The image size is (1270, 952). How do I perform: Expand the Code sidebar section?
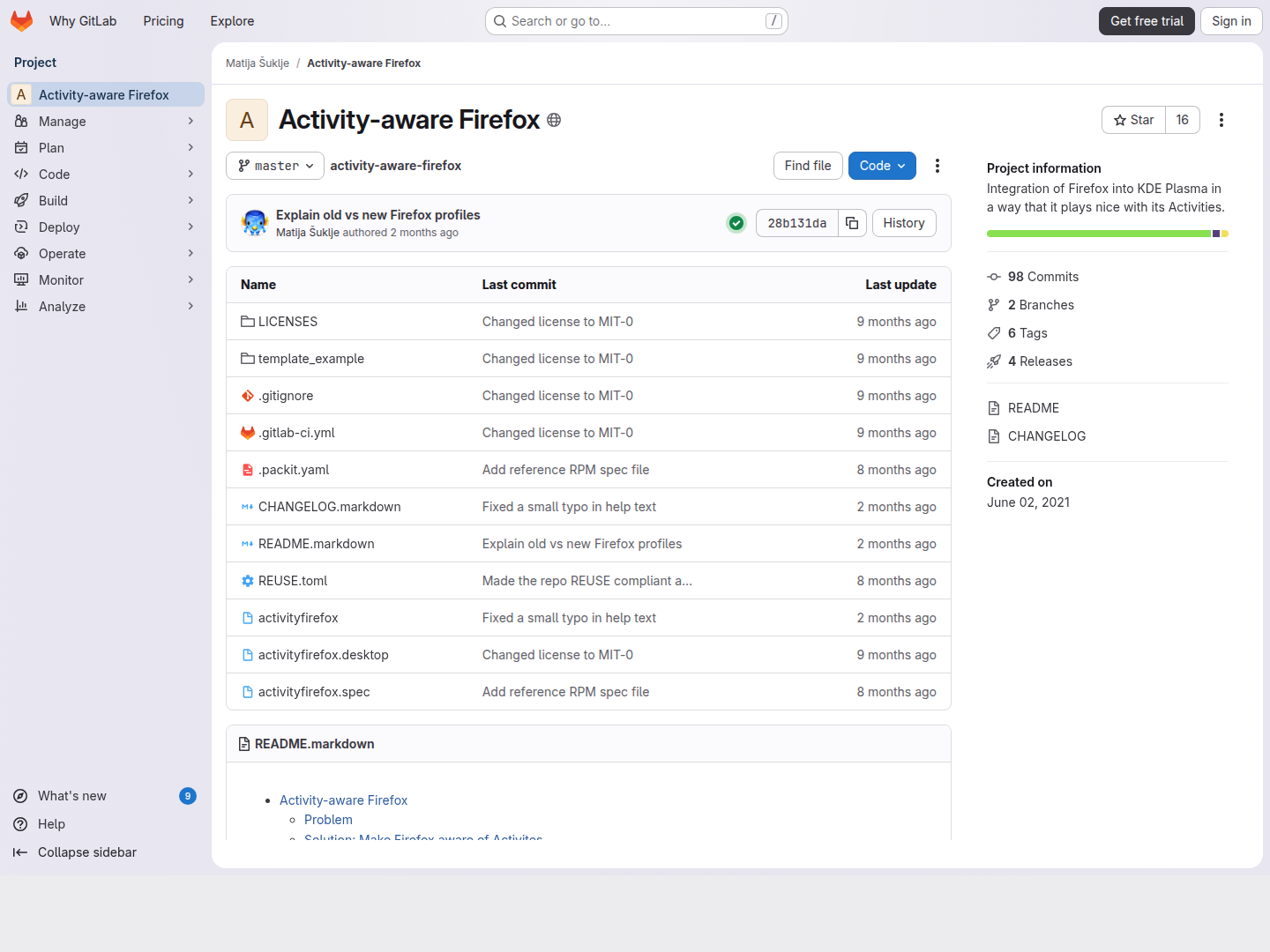(x=106, y=175)
